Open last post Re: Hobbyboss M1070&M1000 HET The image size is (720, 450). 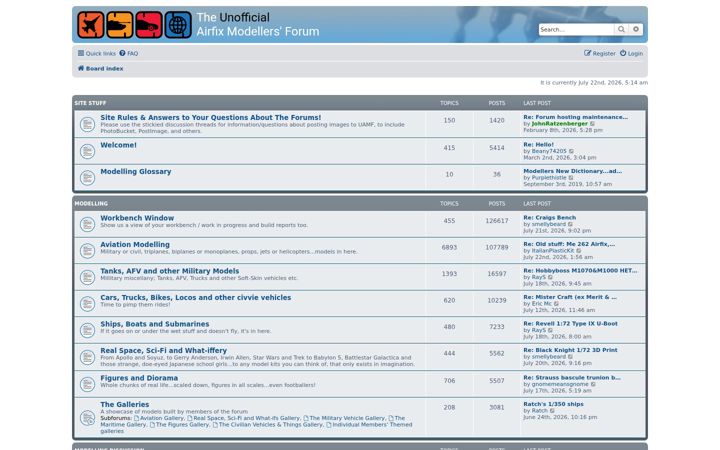580,271
